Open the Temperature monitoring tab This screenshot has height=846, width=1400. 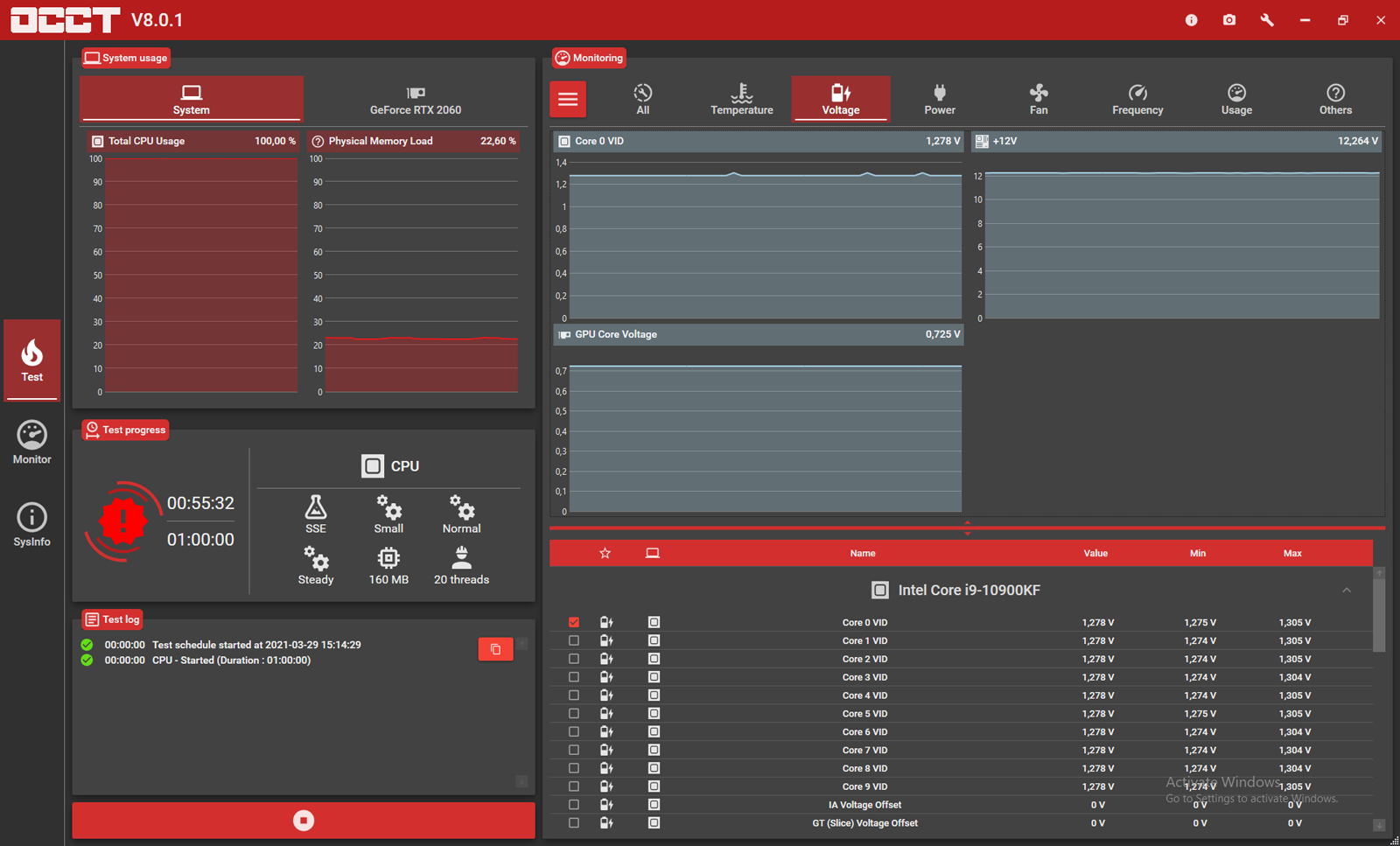click(x=742, y=99)
